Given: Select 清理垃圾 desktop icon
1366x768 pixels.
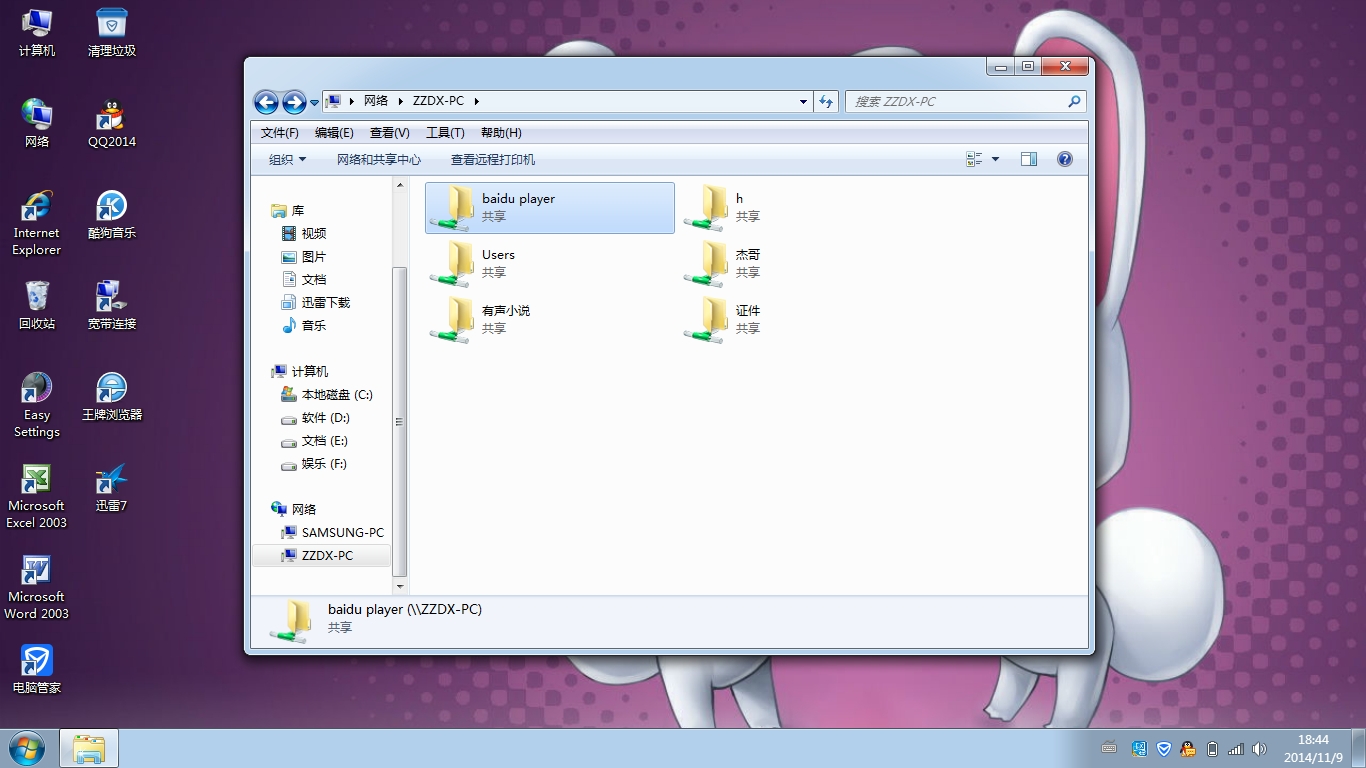Looking at the screenshot, I should [111, 32].
